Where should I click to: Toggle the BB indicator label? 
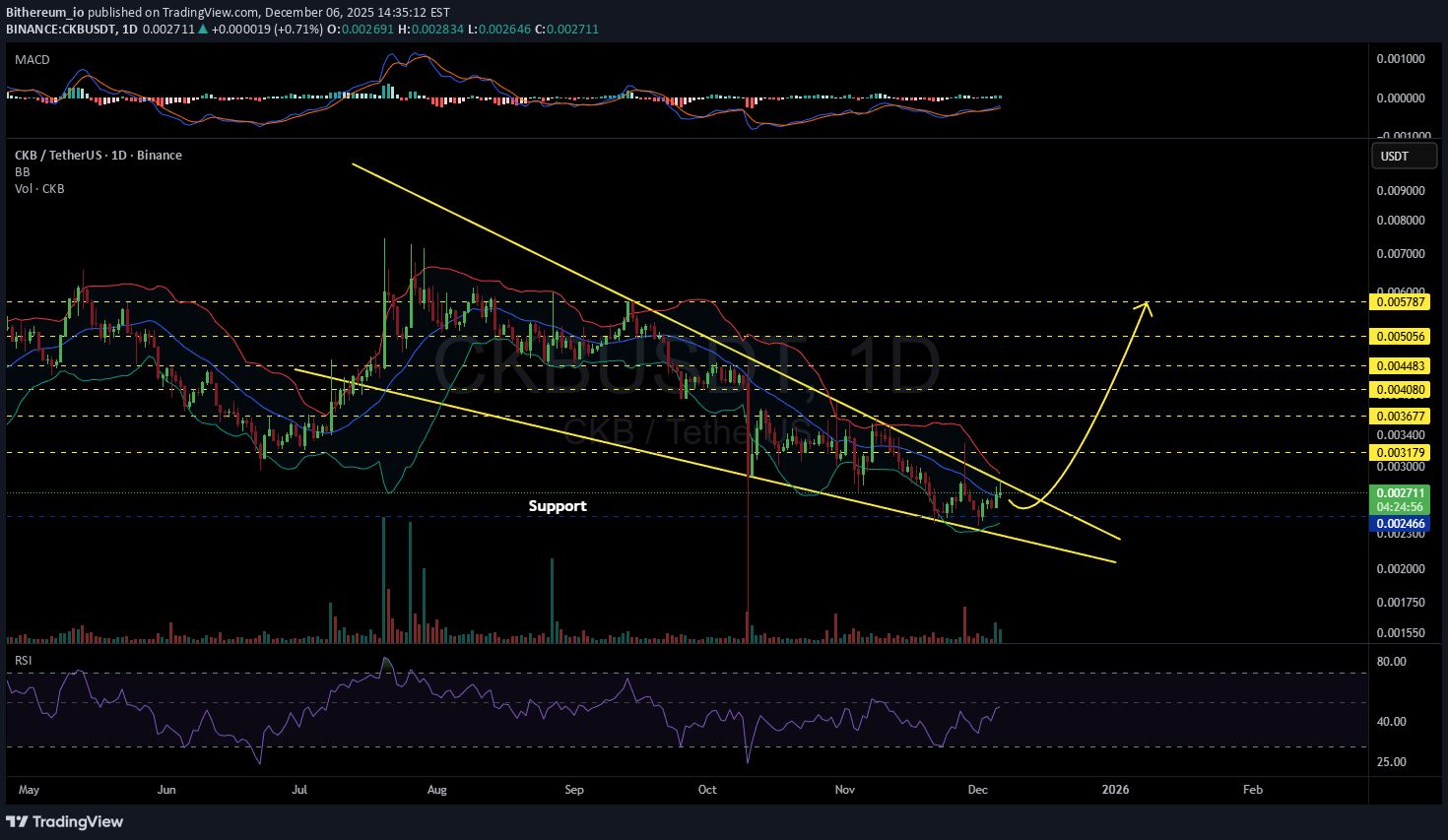23,172
